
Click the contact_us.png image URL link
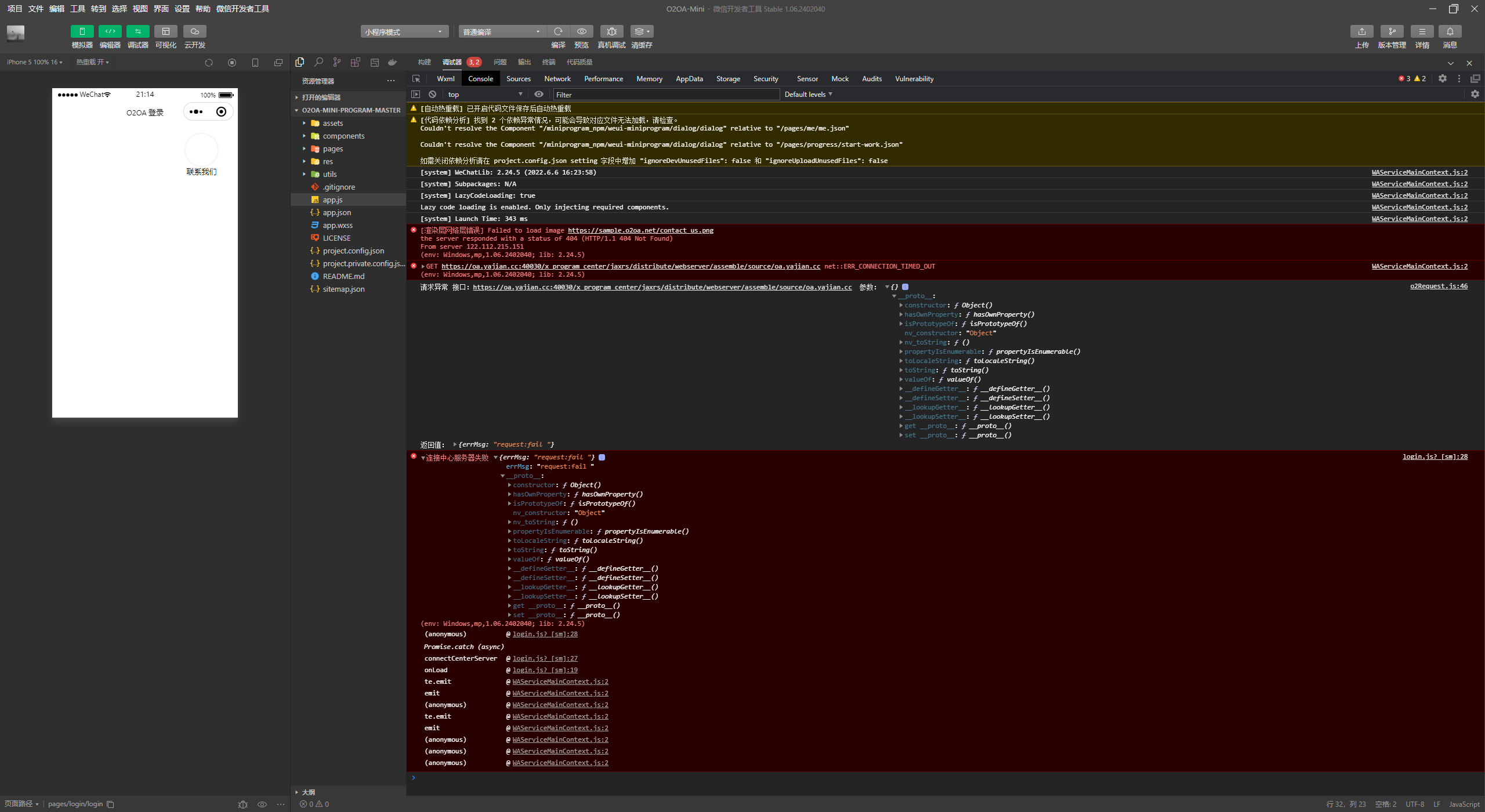tap(640, 230)
